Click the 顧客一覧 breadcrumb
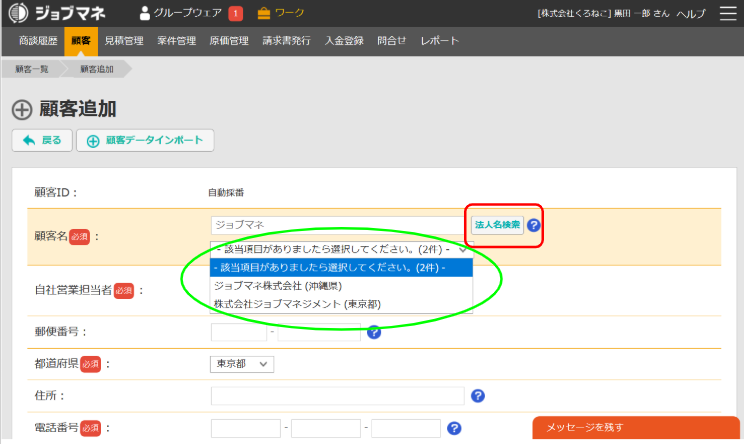Screen dimensions: 744x444 click(32, 69)
